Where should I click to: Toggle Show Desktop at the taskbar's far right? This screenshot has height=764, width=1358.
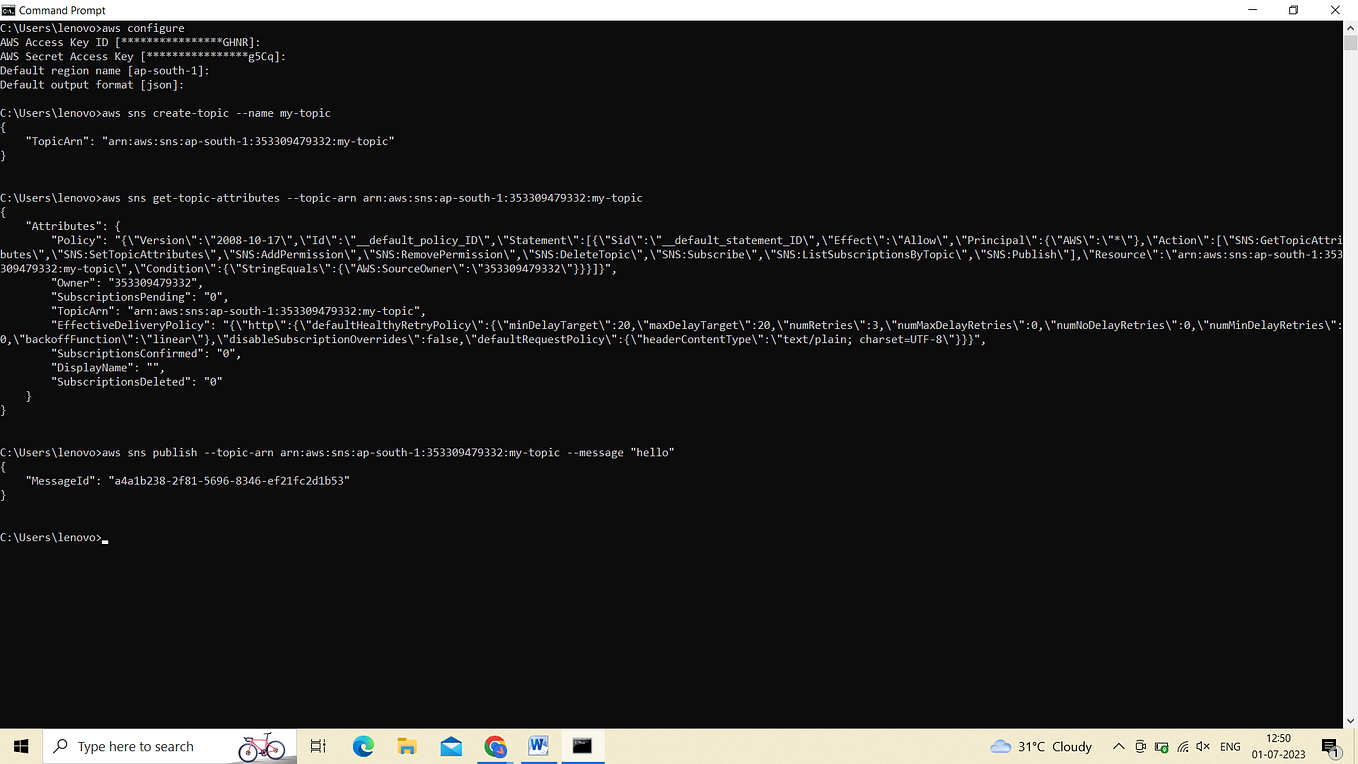click(x=1355, y=746)
